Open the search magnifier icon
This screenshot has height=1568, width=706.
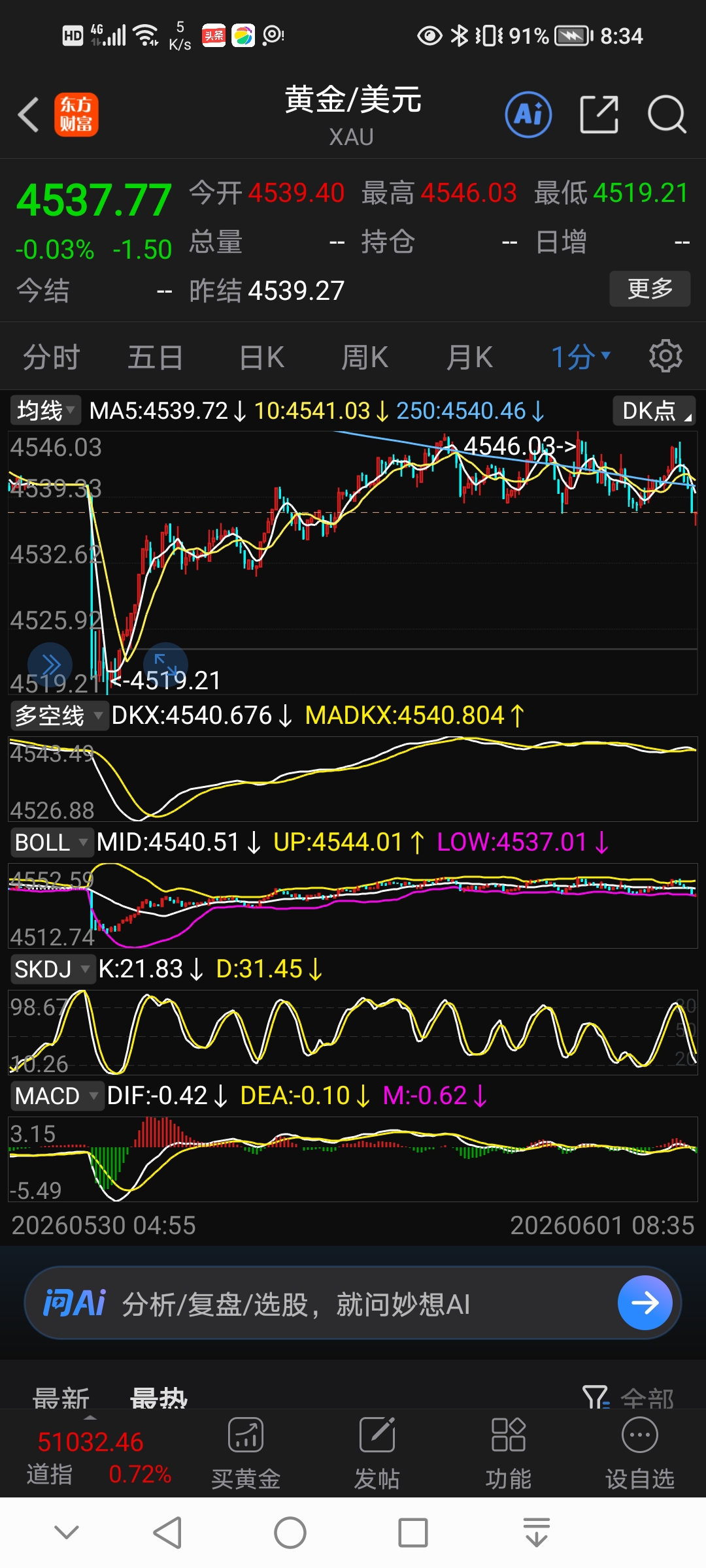coord(667,114)
